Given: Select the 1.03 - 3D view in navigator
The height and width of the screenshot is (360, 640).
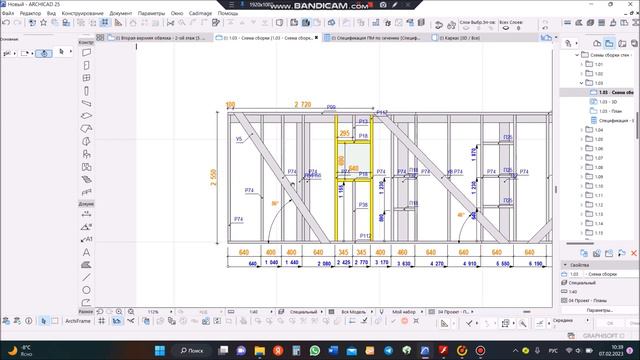Looking at the screenshot, I should [x=608, y=102].
